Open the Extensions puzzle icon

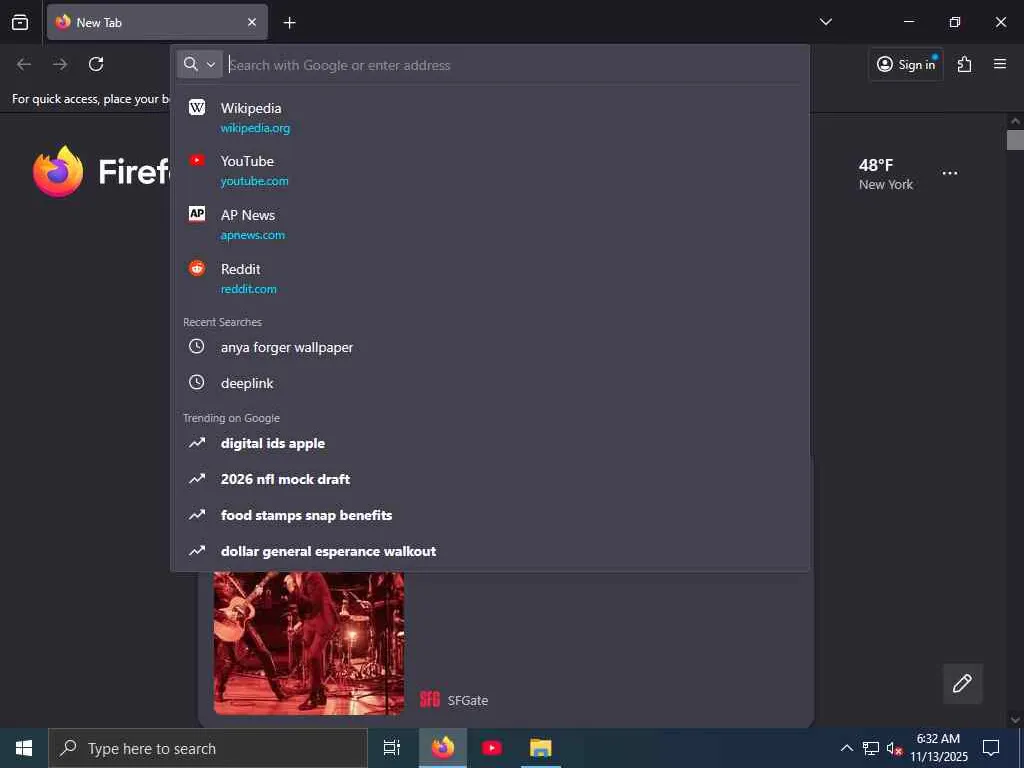[965, 64]
